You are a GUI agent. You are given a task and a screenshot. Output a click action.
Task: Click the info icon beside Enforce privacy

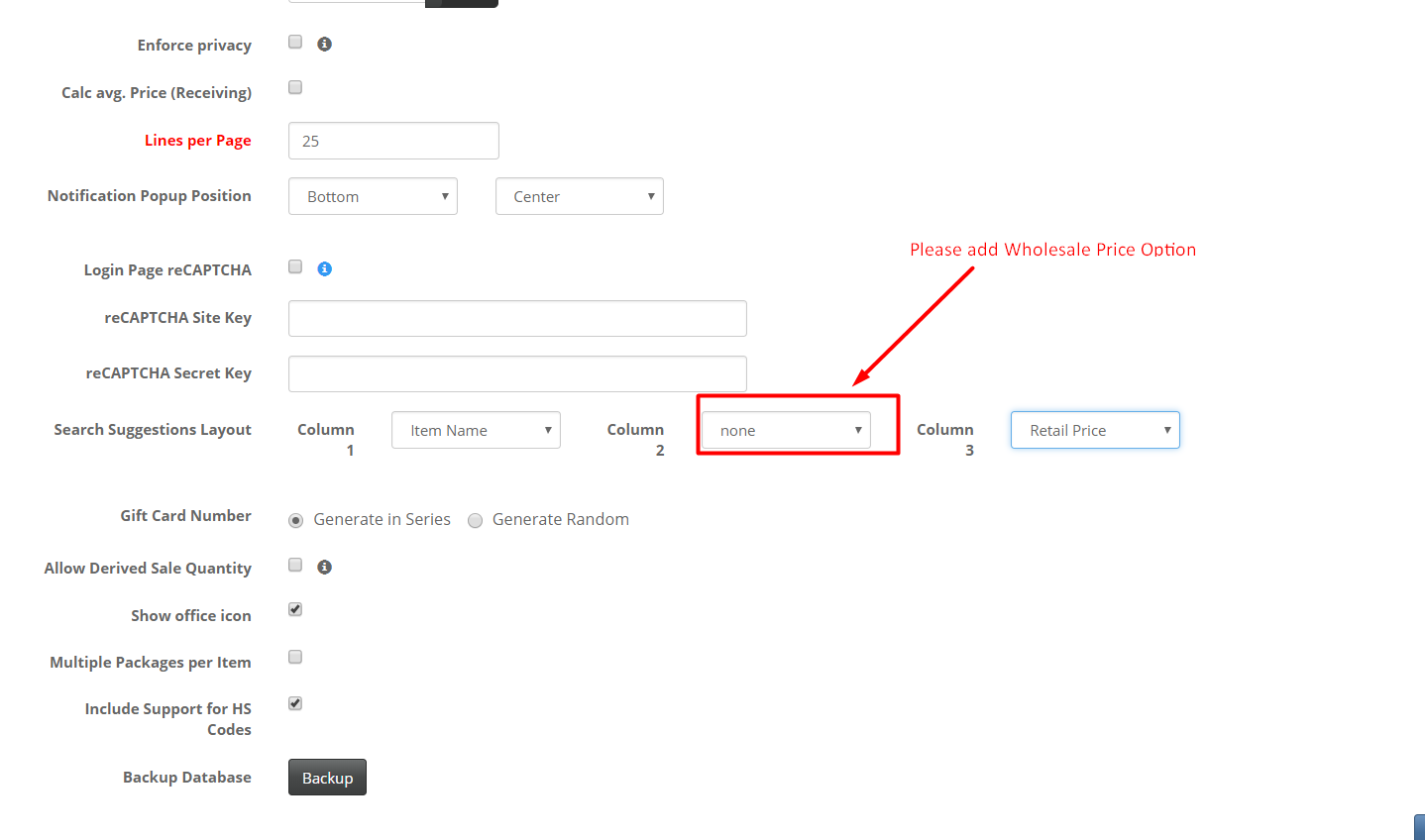point(324,43)
